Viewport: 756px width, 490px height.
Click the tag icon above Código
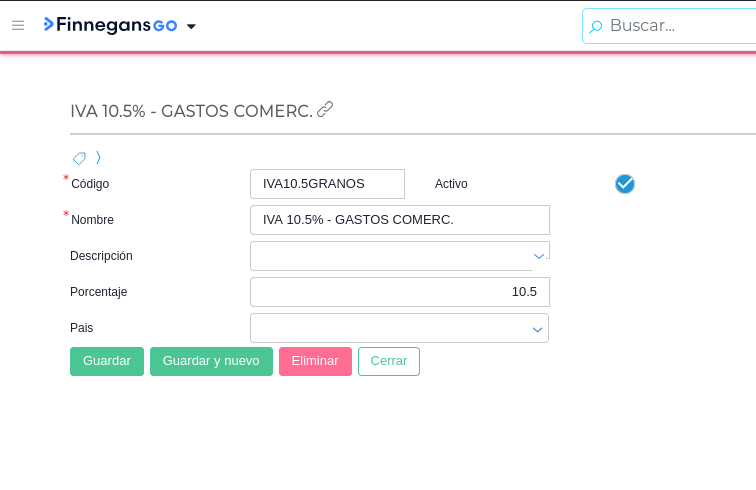79,158
